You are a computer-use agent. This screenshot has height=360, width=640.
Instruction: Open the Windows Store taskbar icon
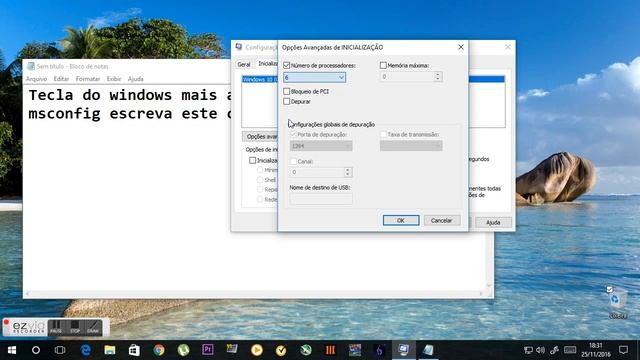[x=134, y=350]
